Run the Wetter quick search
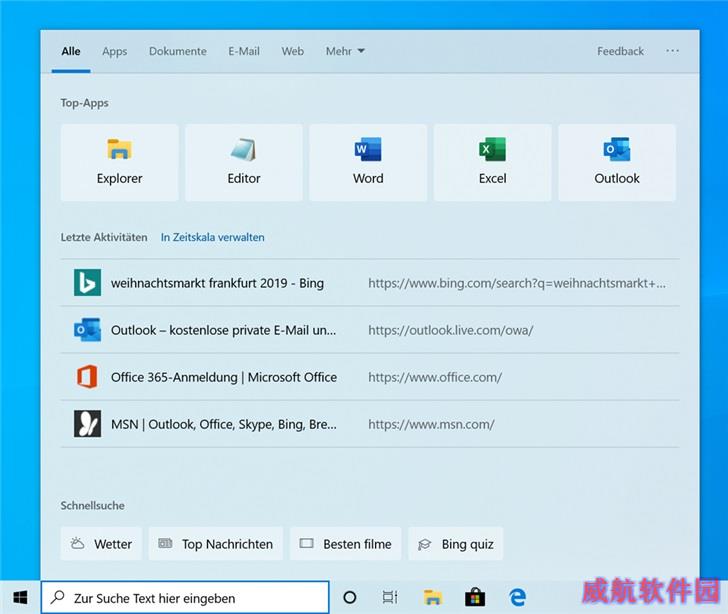 [101, 543]
